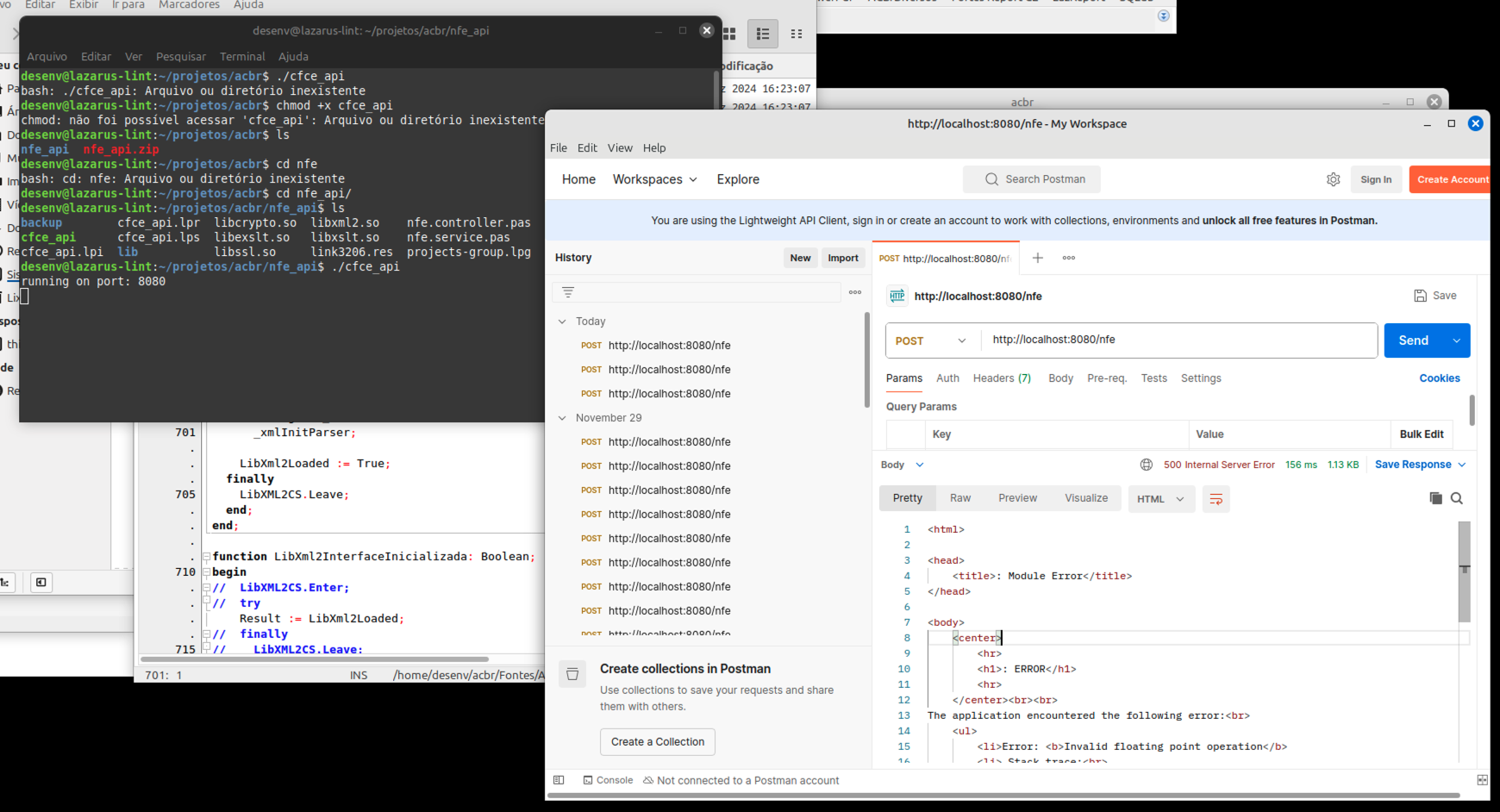Click Import in History panel
The height and width of the screenshot is (812, 1500).
(843, 258)
